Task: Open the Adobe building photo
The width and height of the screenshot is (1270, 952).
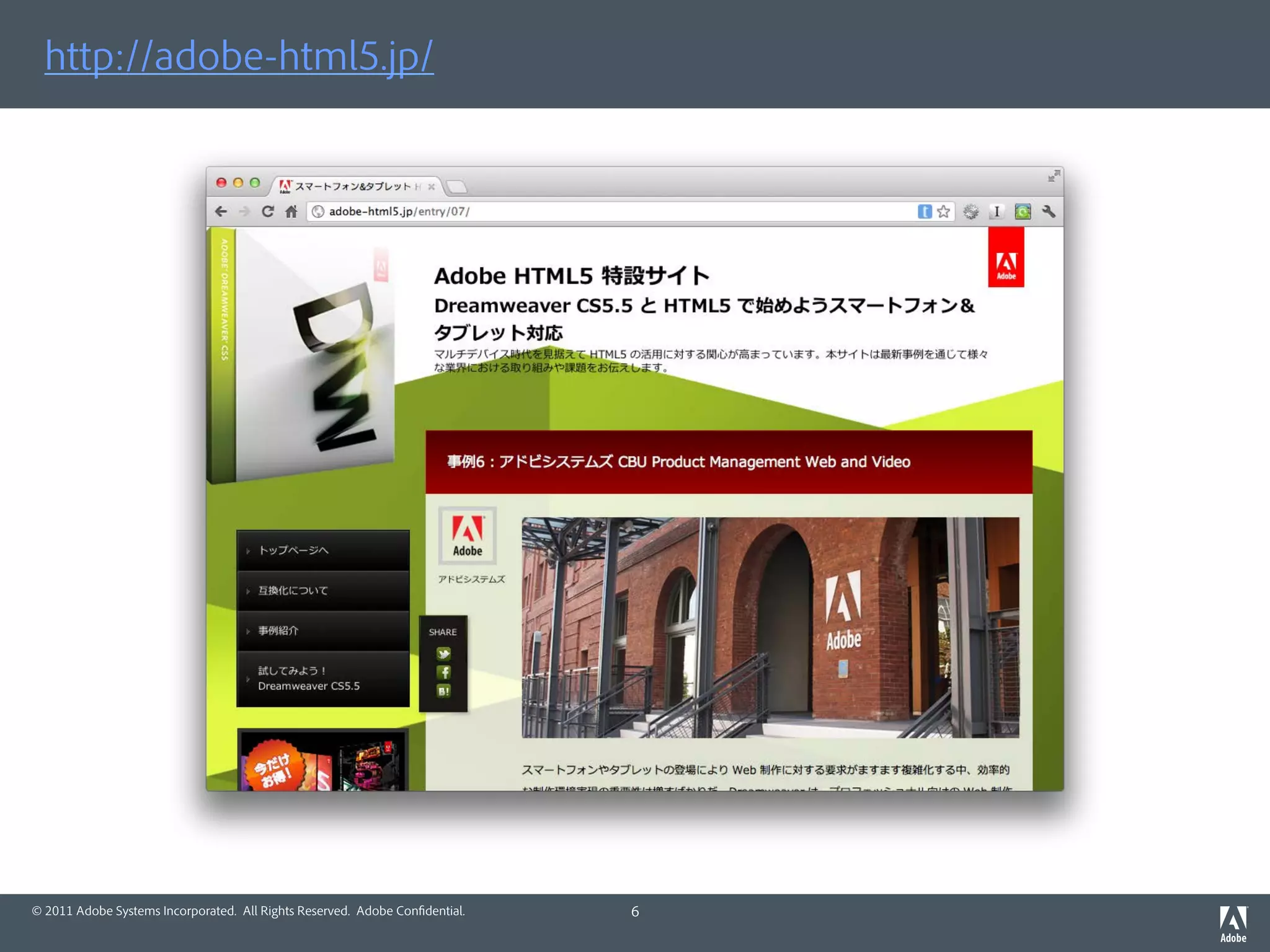Action: [x=770, y=627]
